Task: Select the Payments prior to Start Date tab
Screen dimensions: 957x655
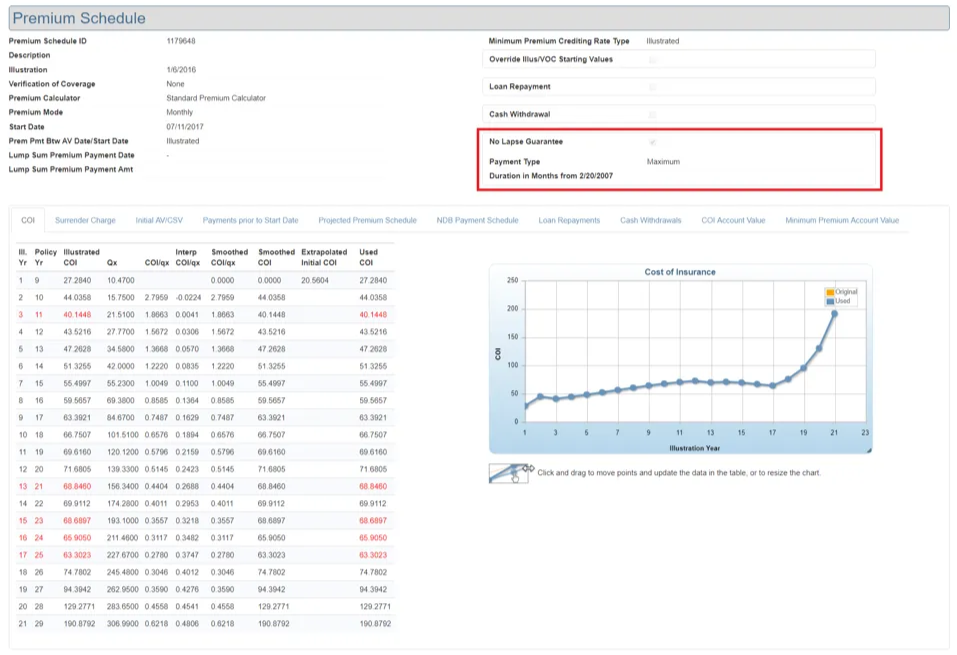Action: 250,220
